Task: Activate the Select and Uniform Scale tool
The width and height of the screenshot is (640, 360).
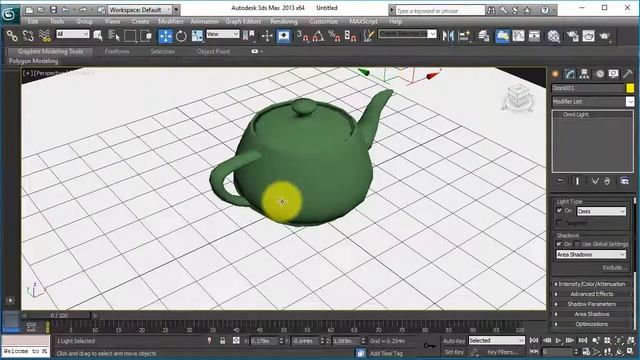Action: tap(197, 36)
